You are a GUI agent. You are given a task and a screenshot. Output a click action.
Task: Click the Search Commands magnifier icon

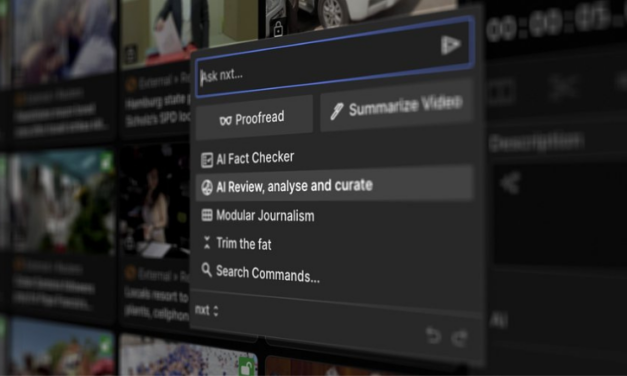point(206,270)
